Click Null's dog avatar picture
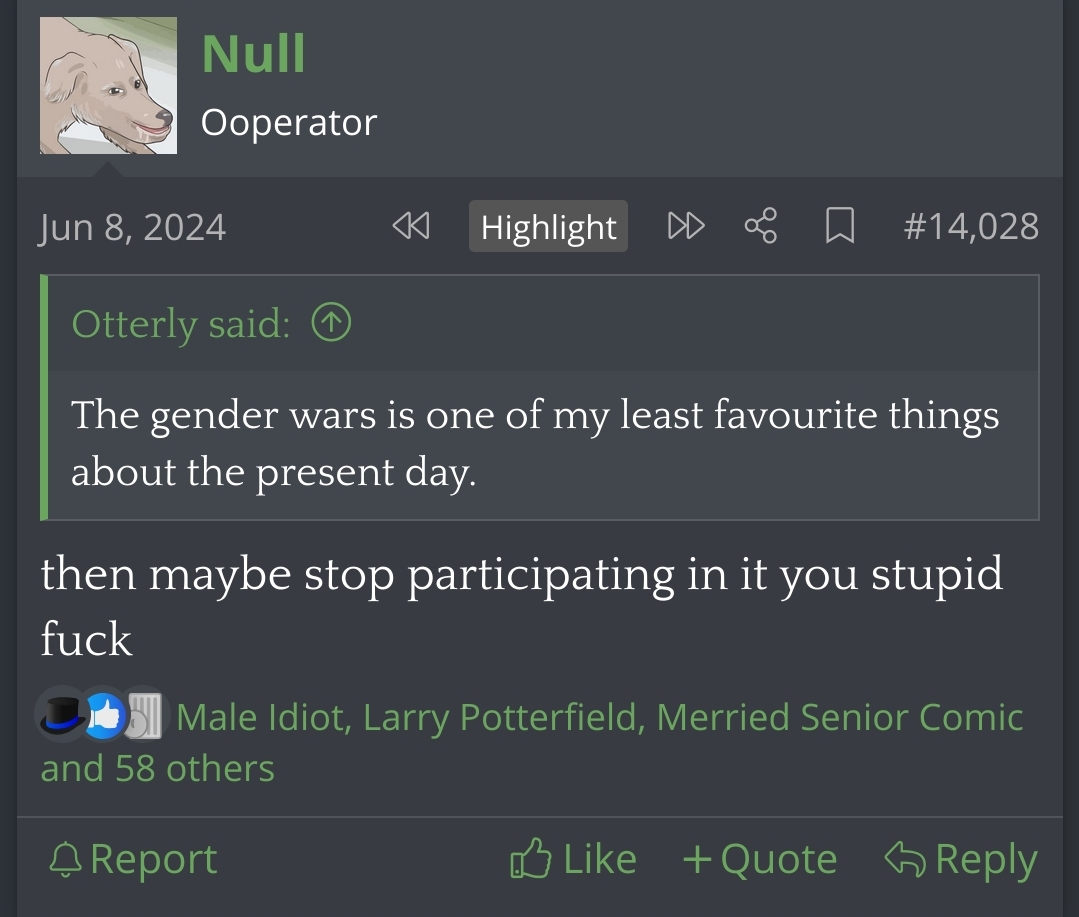The image size is (1079, 917). 108,86
